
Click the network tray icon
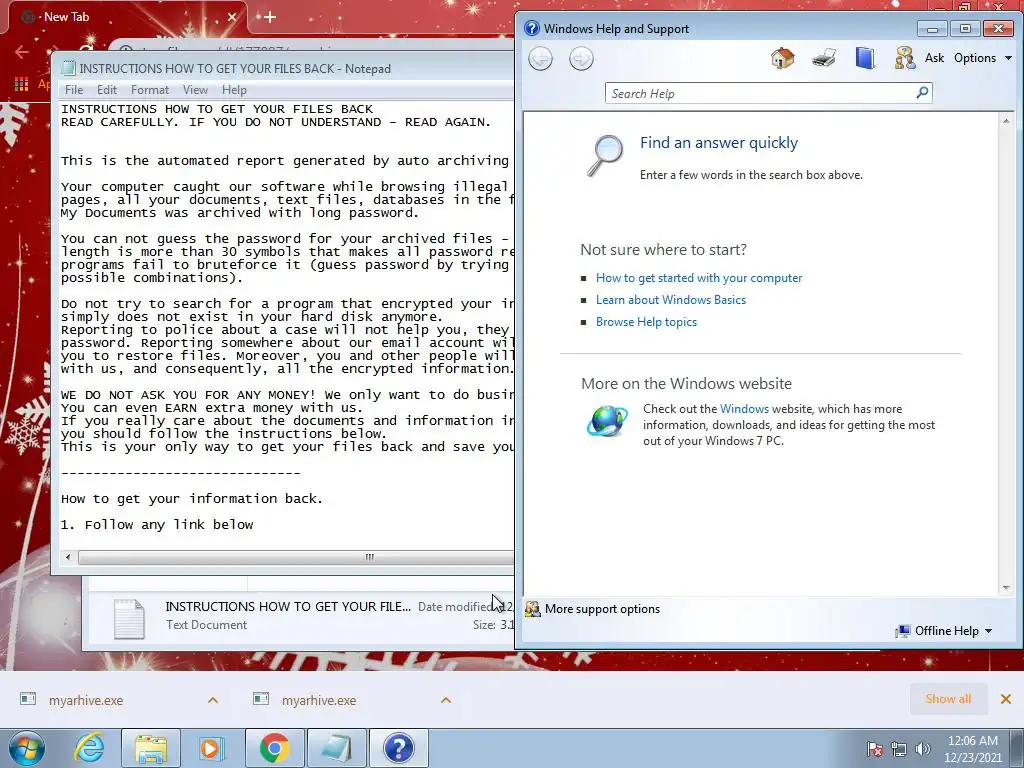899,749
